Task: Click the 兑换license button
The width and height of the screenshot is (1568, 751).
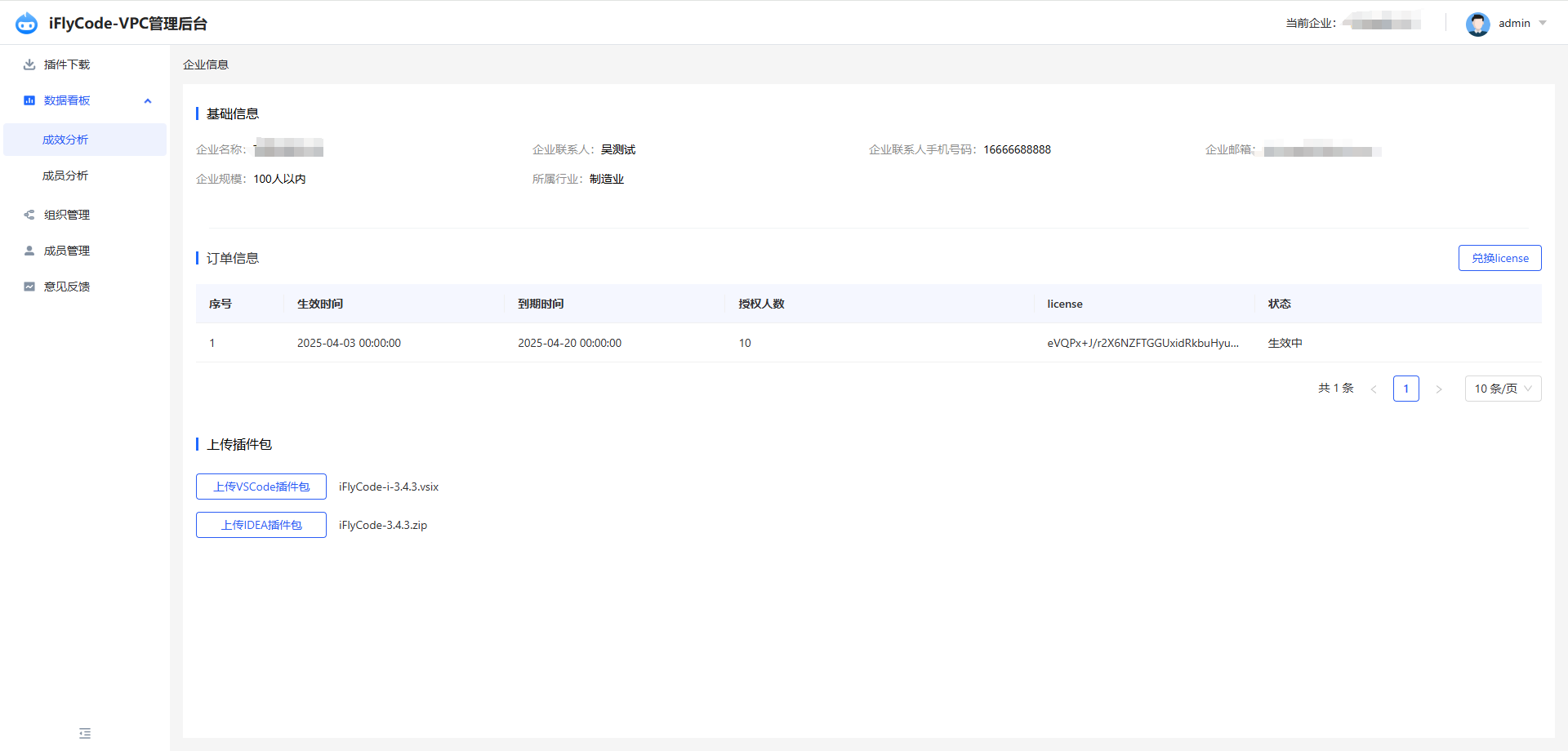Action: pyautogui.click(x=1499, y=258)
